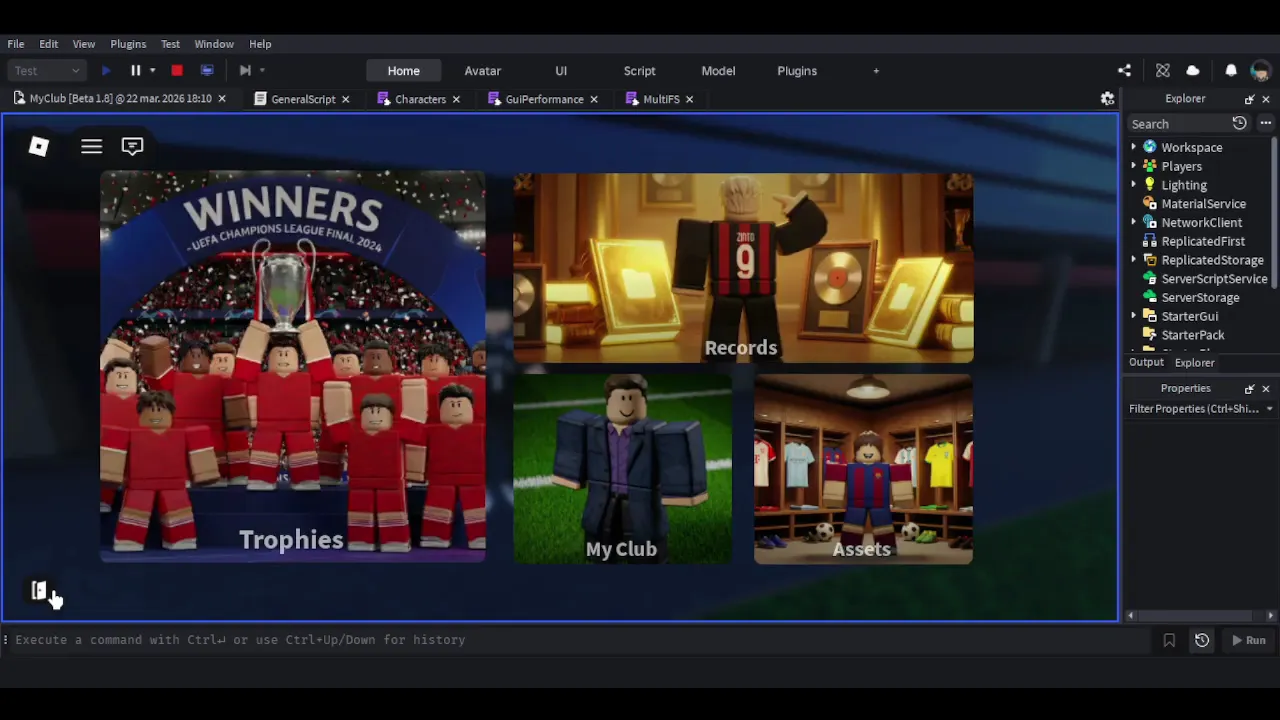The width and height of the screenshot is (1280, 720).
Task: Expand the Players node
Action: [x=1134, y=166]
